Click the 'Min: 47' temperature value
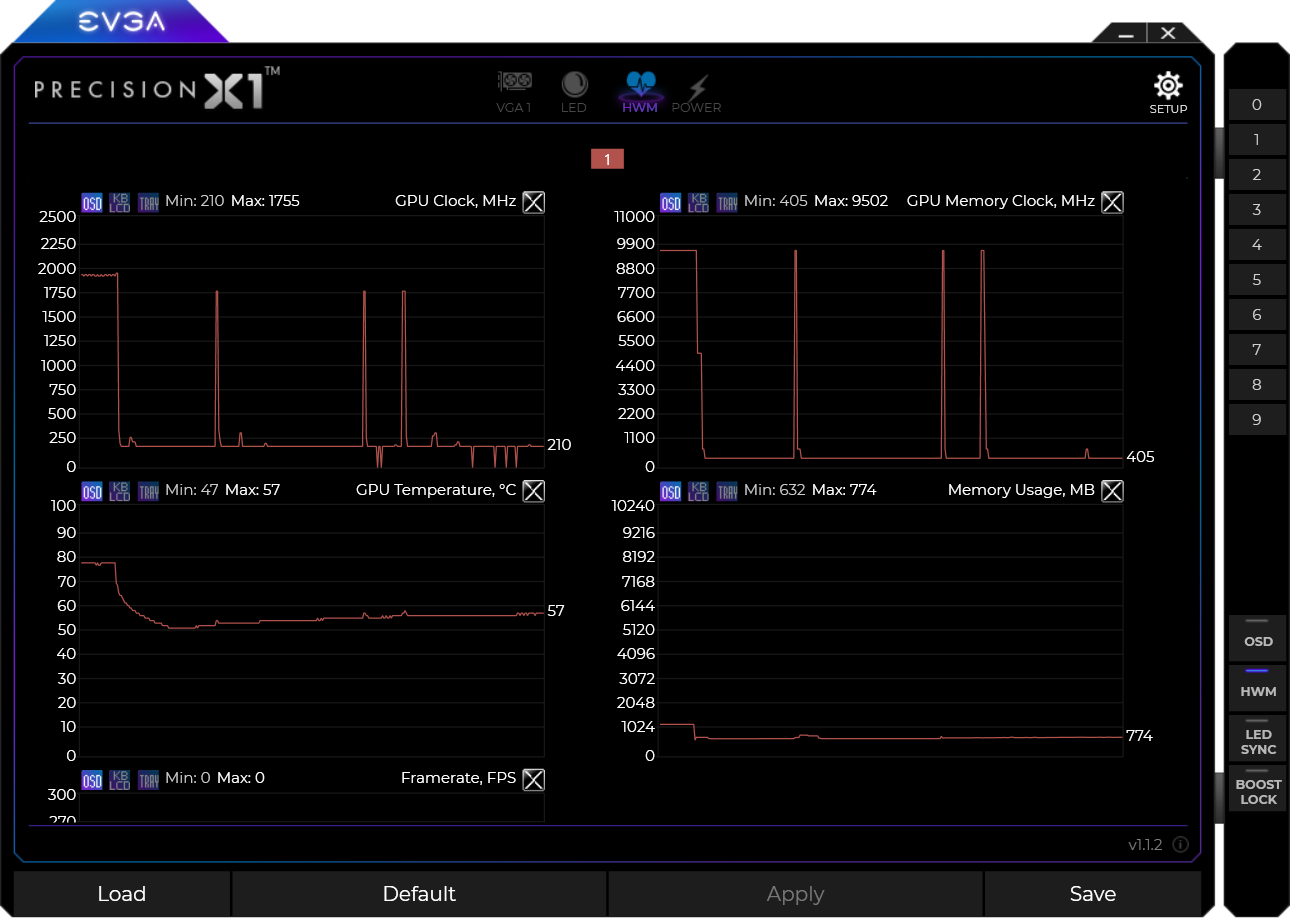The image size is (1290, 918). tap(192, 490)
